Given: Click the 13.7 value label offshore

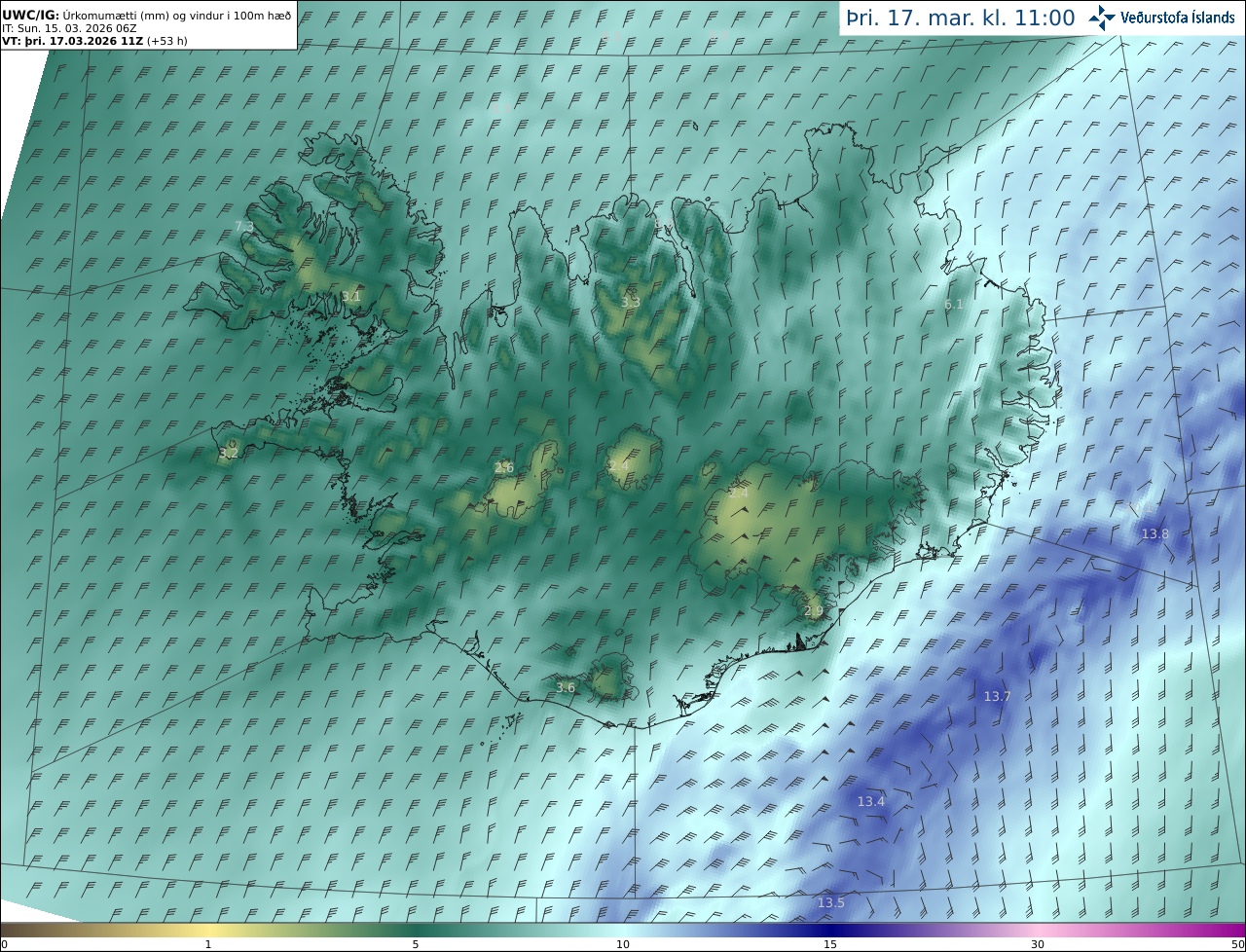Looking at the screenshot, I should point(998,697).
